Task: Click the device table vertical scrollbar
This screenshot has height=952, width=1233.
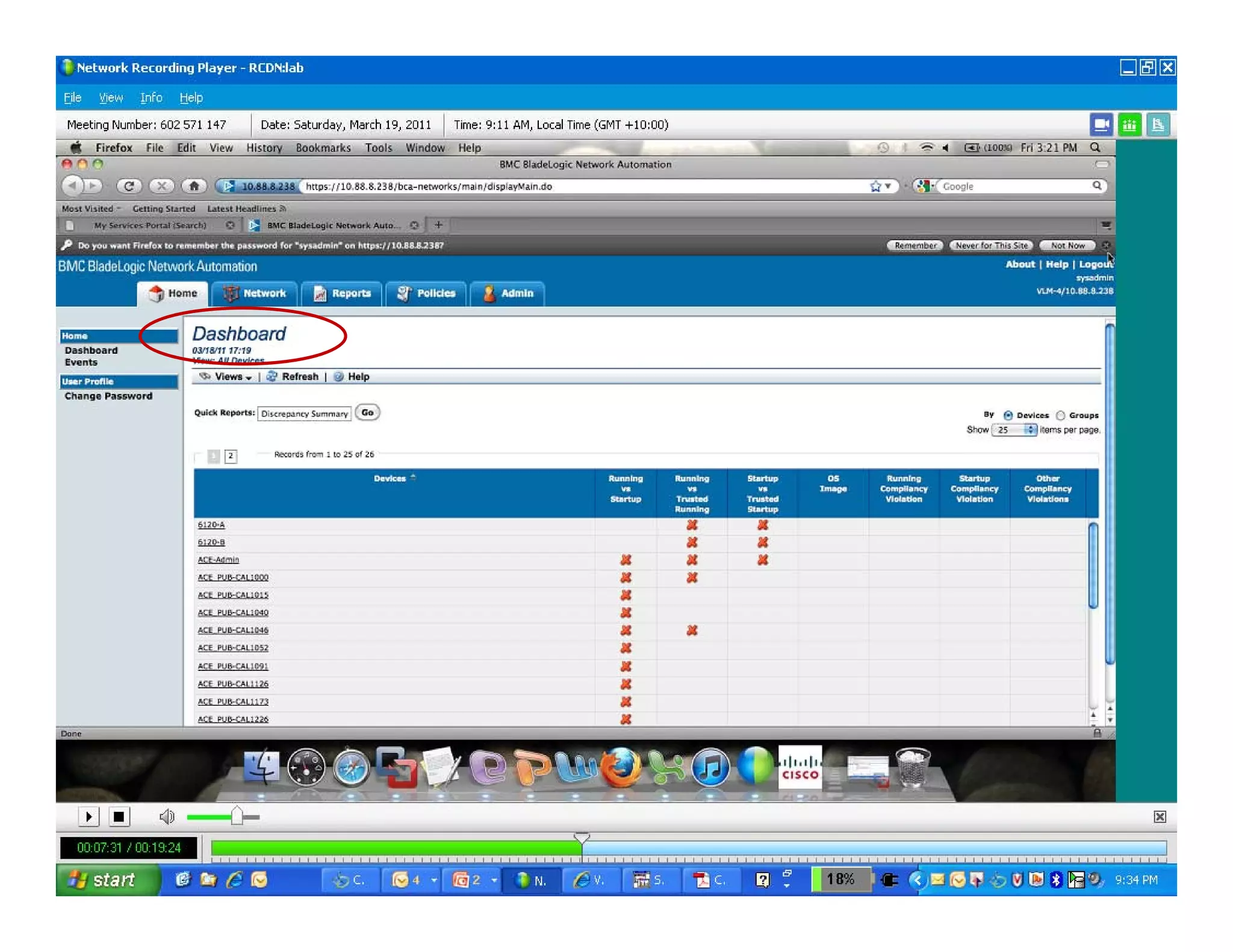Action: pos(1093,566)
